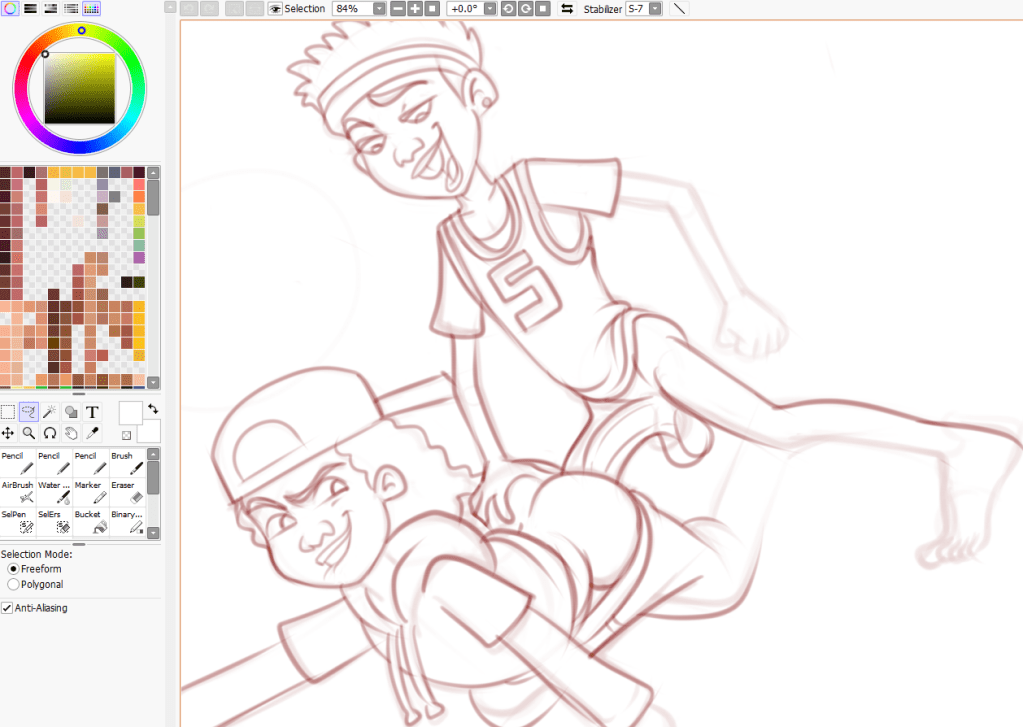Pick the Eyedropper color picker tool
The width and height of the screenshot is (1023, 727).
click(92, 433)
